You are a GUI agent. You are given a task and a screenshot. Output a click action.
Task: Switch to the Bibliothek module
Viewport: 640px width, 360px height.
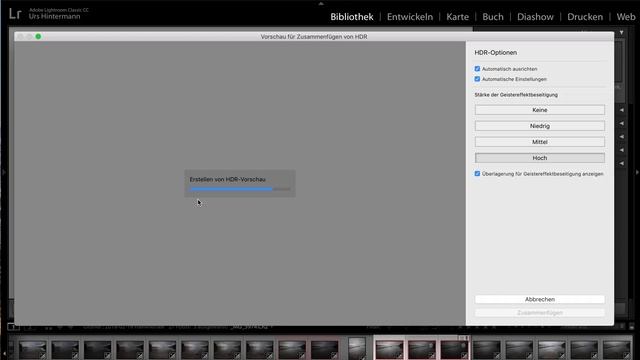click(351, 17)
